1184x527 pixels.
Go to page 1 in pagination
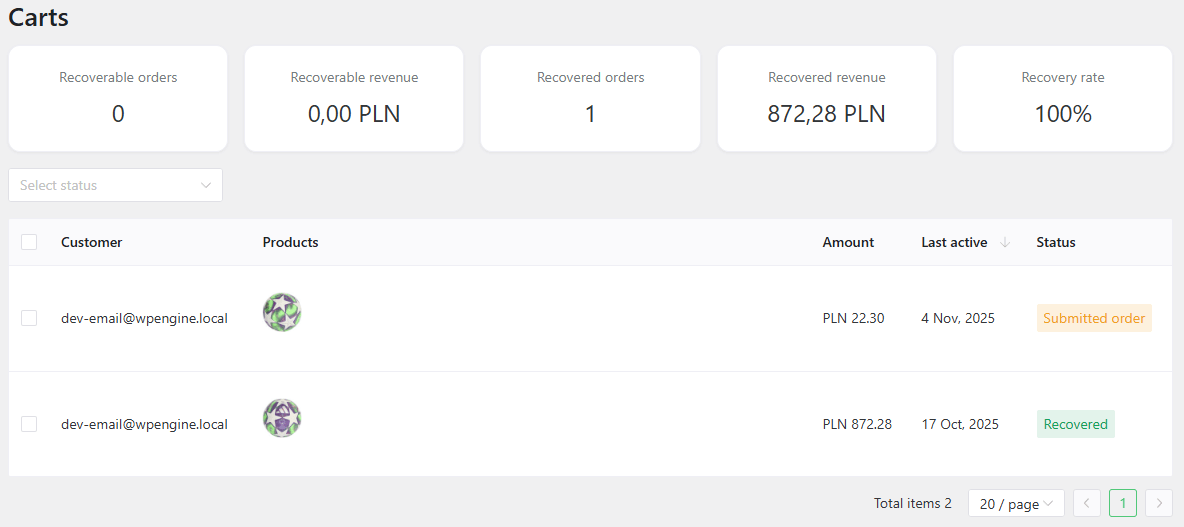pyautogui.click(x=1123, y=503)
